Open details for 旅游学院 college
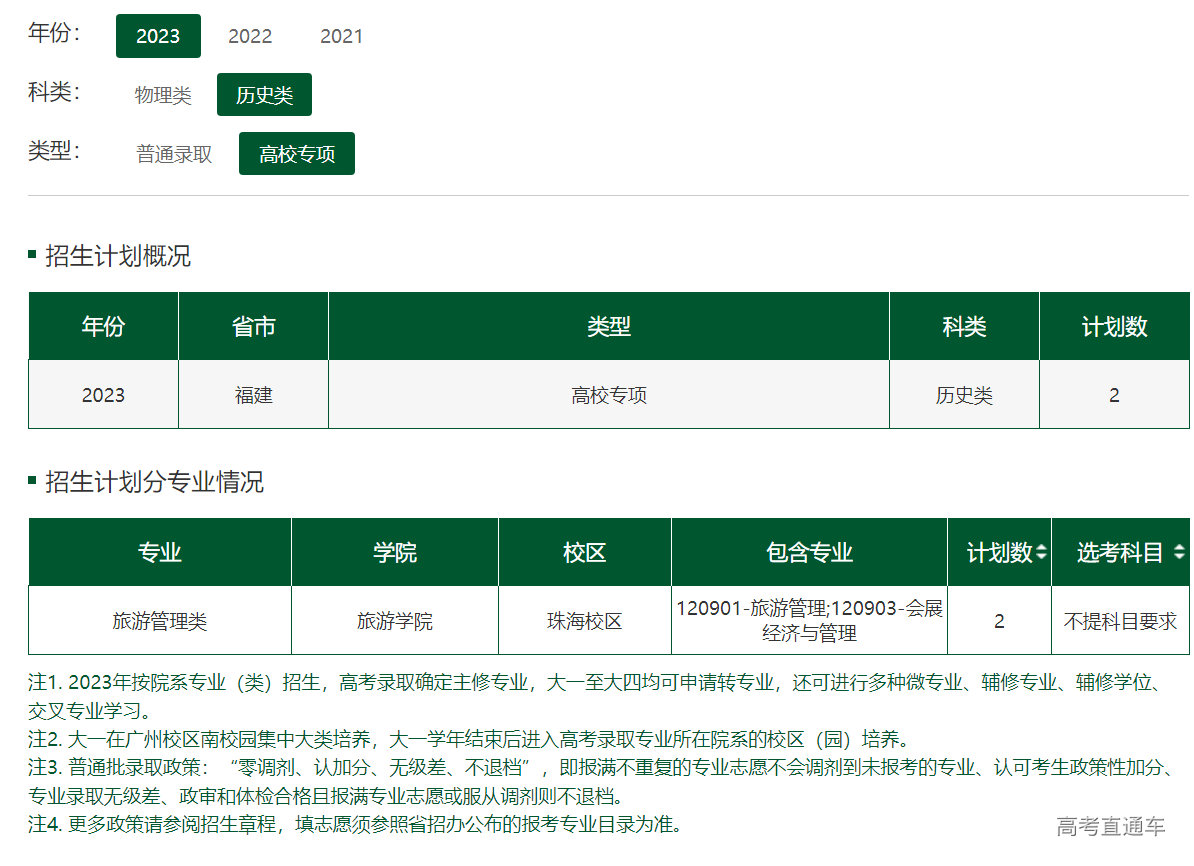 coord(394,620)
